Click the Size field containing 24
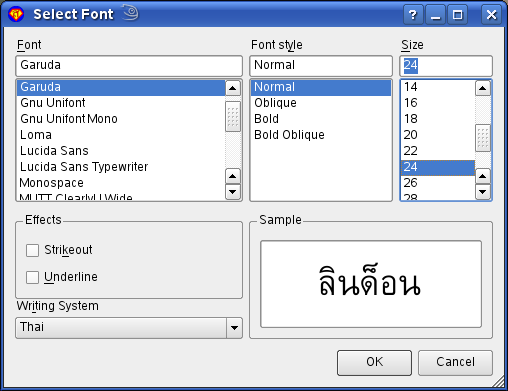The width and height of the screenshot is (508, 391). [446, 66]
